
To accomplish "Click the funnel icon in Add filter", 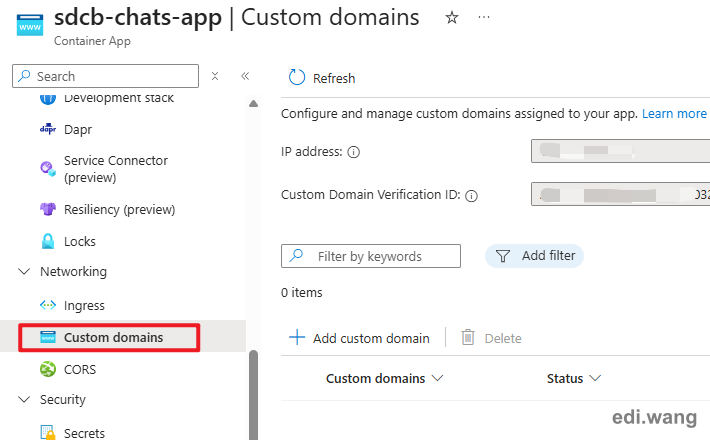I will pyautogui.click(x=503, y=256).
